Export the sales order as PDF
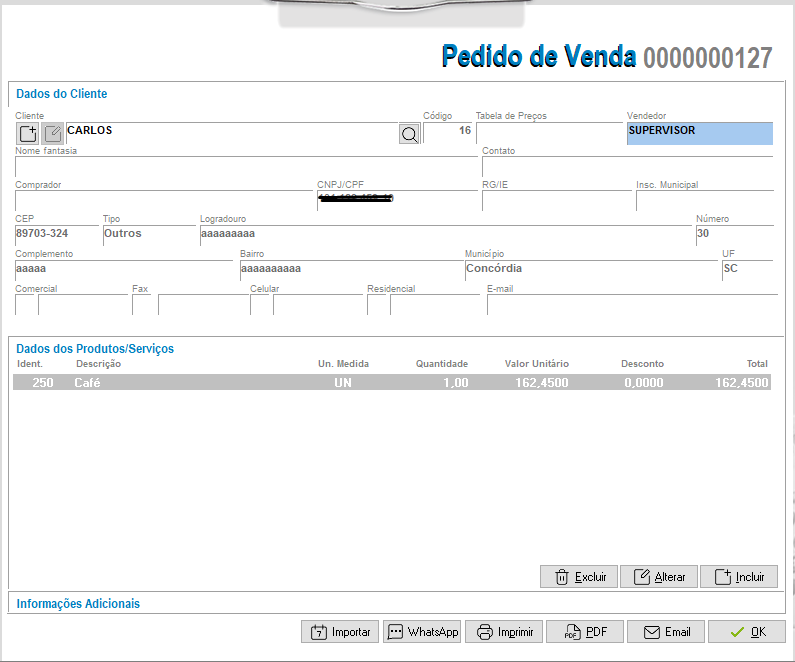Image resolution: width=795 pixels, height=662 pixels. click(x=585, y=632)
